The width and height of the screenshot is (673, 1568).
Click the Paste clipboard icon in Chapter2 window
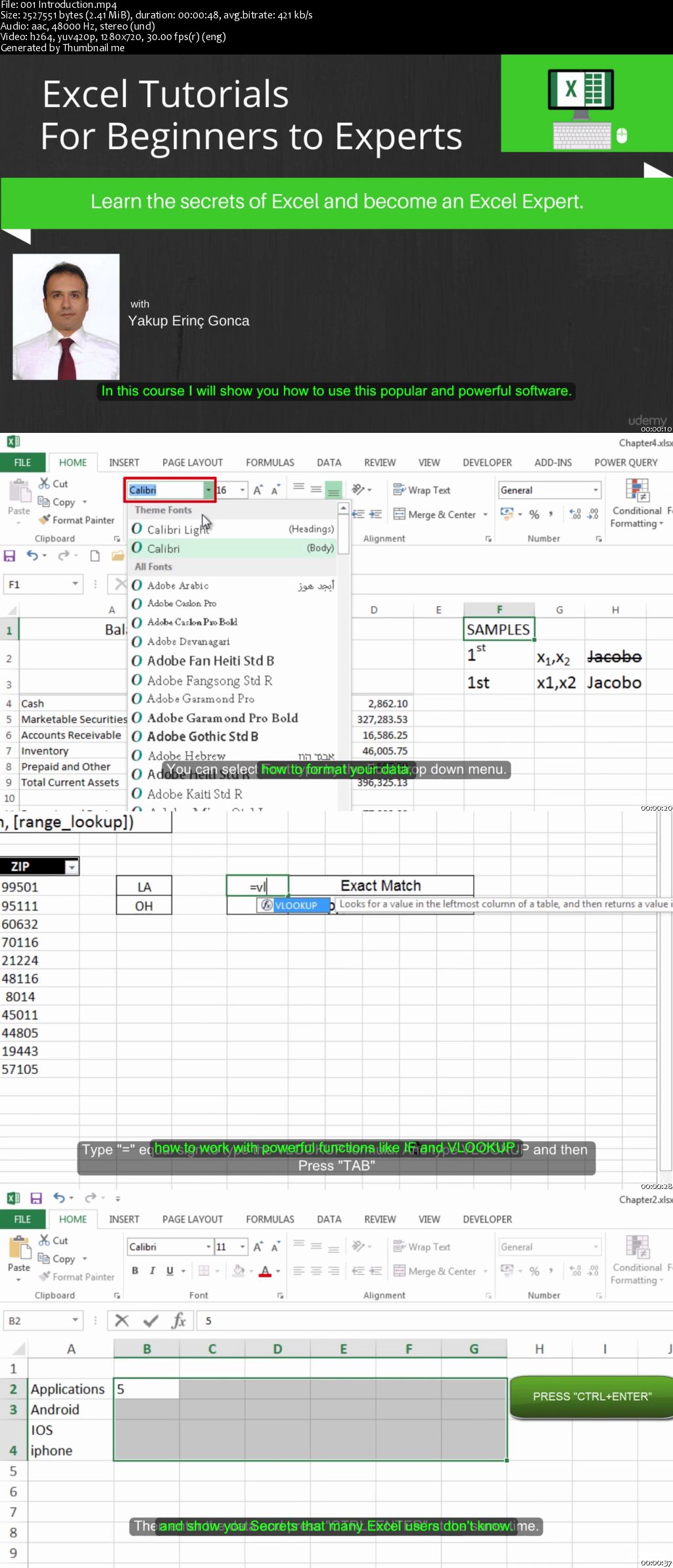click(19, 1247)
